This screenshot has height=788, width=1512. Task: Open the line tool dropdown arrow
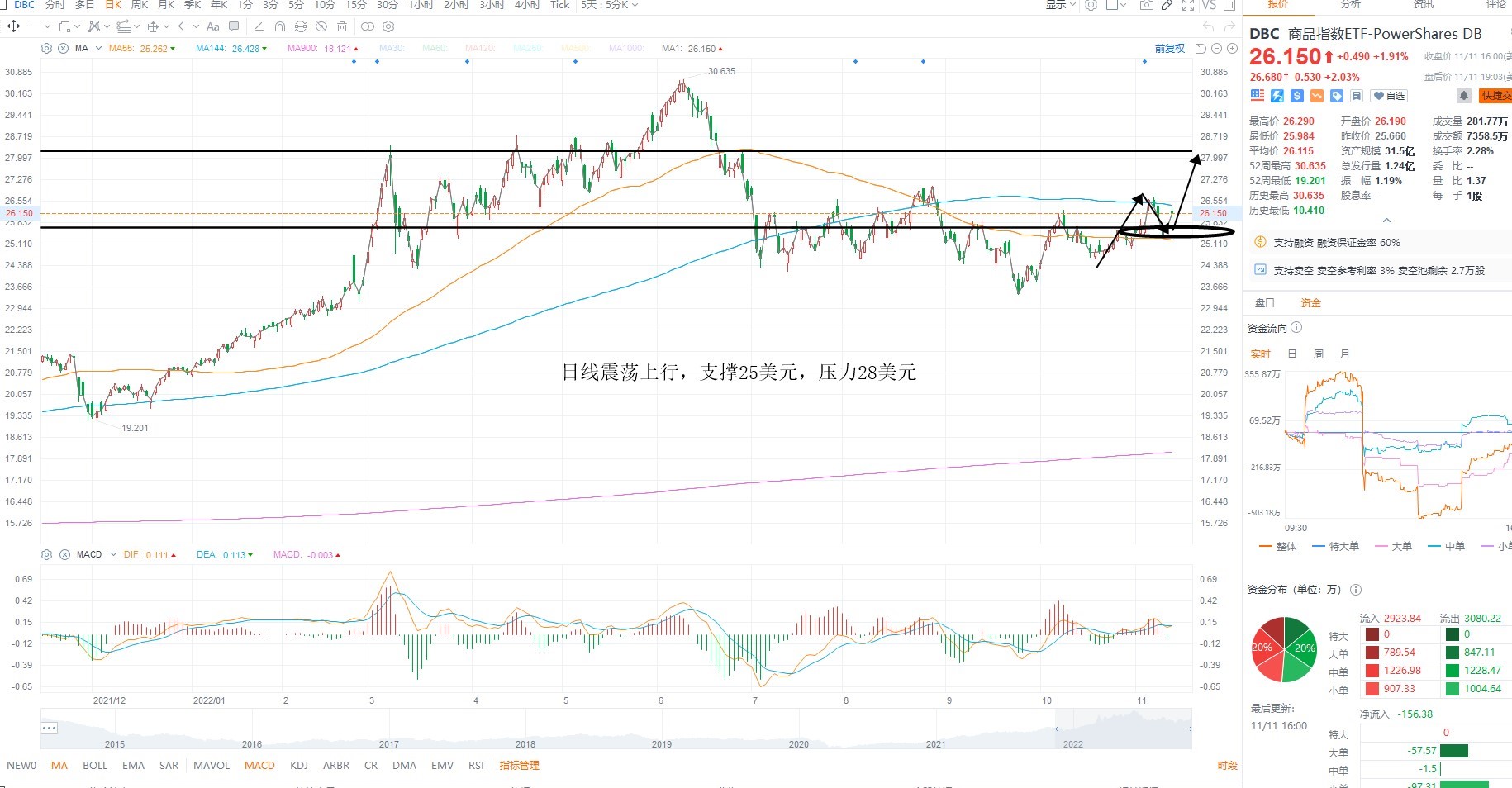[46, 26]
